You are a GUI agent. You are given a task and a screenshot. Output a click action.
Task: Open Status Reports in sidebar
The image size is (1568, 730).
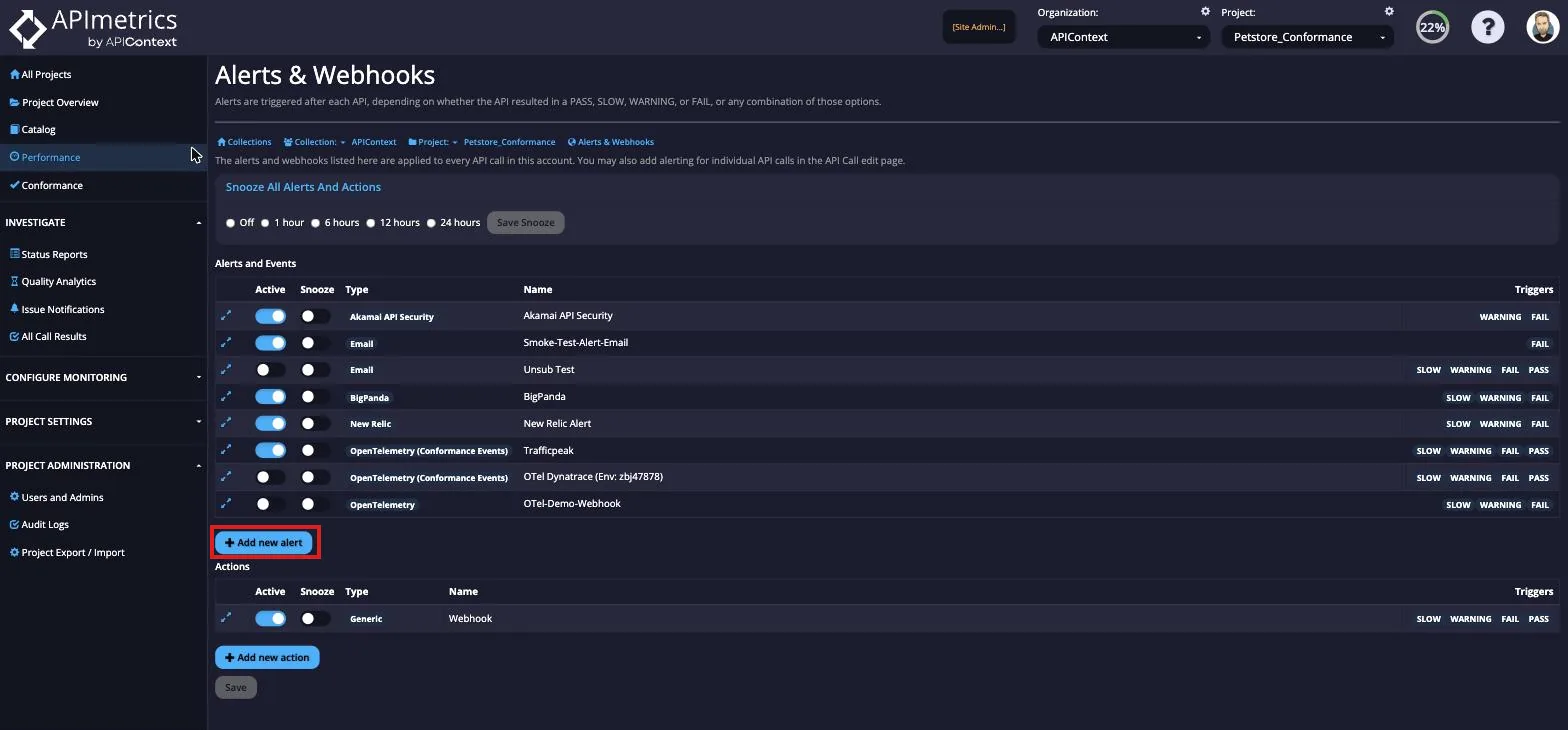(48, 254)
